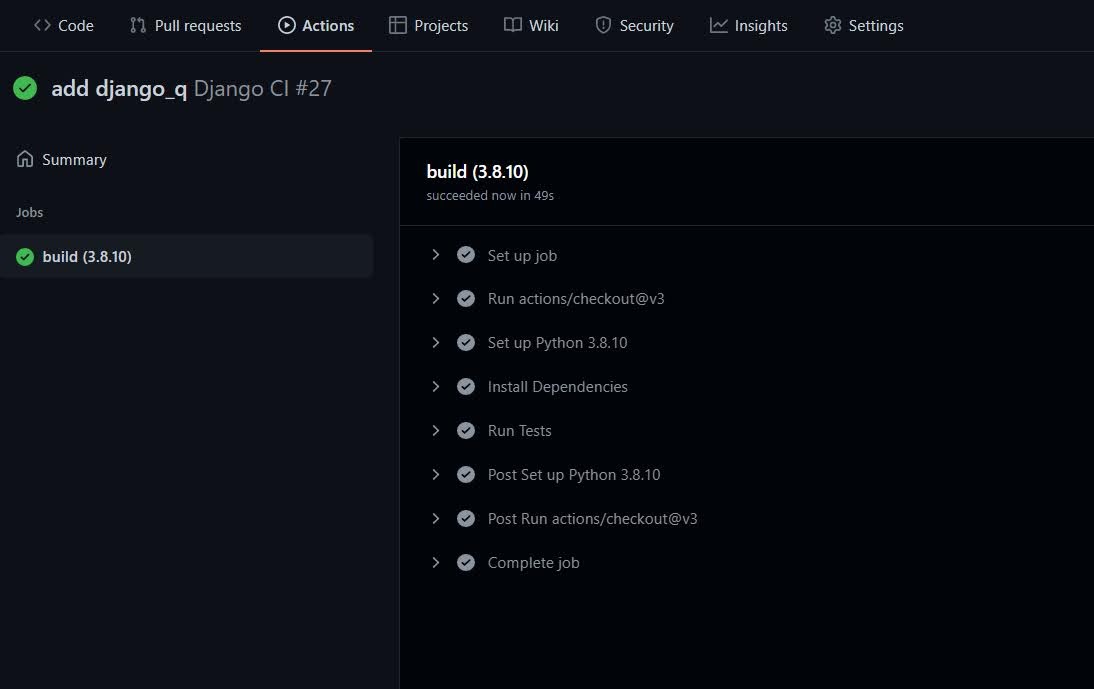Click check icon on Run actions/checkout@v3
The height and width of the screenshot is (689, 1094).
pos(466,298)
